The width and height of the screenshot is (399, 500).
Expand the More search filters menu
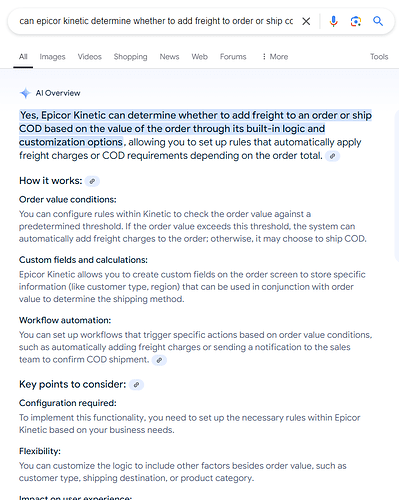click(x=275, y=57)
